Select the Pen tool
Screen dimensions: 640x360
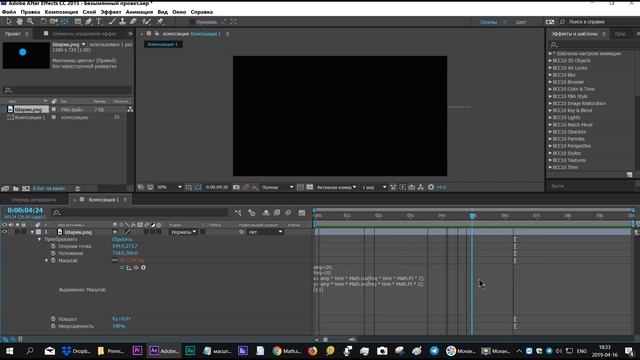click(89, 21)
